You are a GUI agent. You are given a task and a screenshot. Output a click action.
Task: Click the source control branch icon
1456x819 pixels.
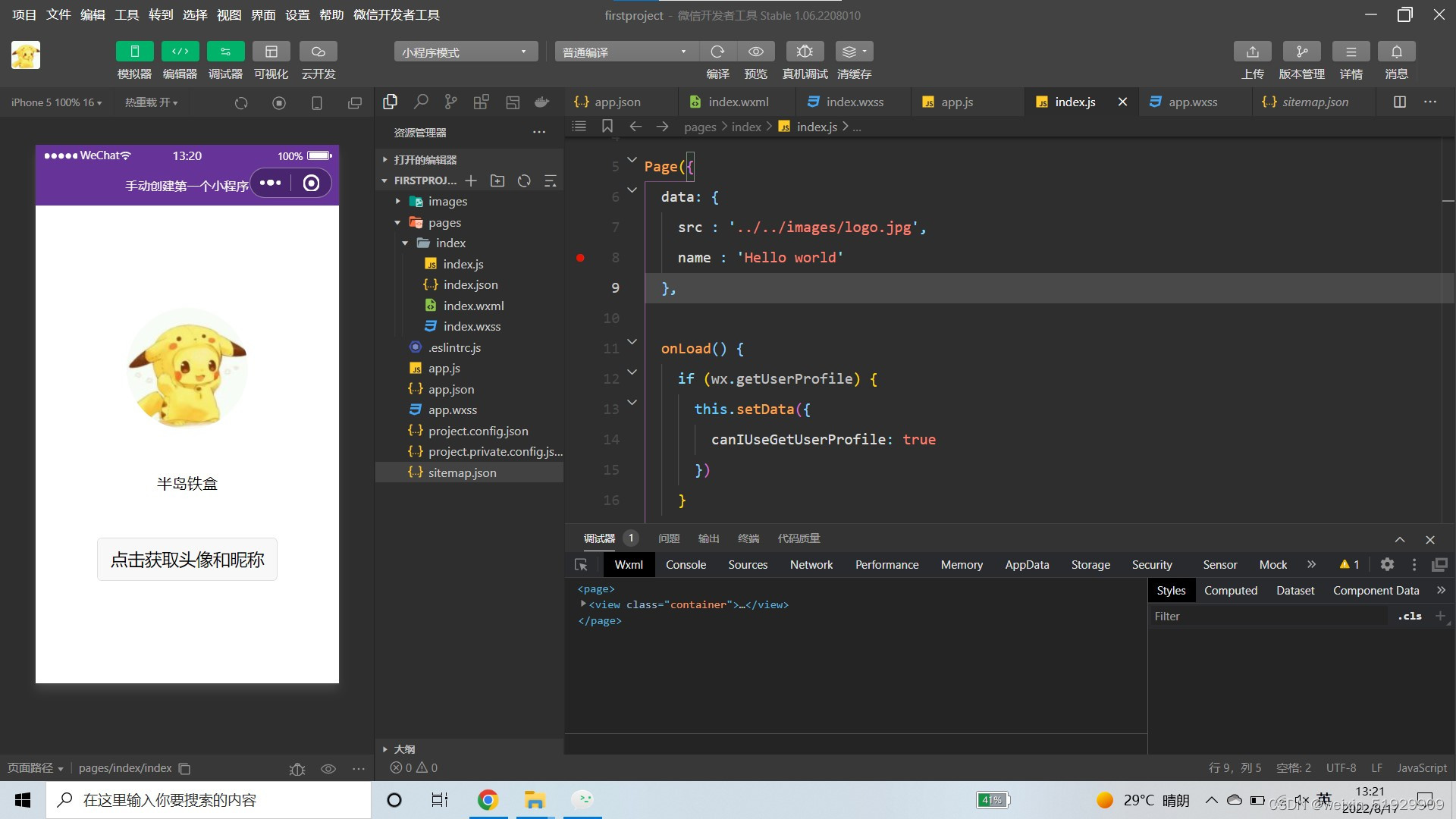click(451, 102)
